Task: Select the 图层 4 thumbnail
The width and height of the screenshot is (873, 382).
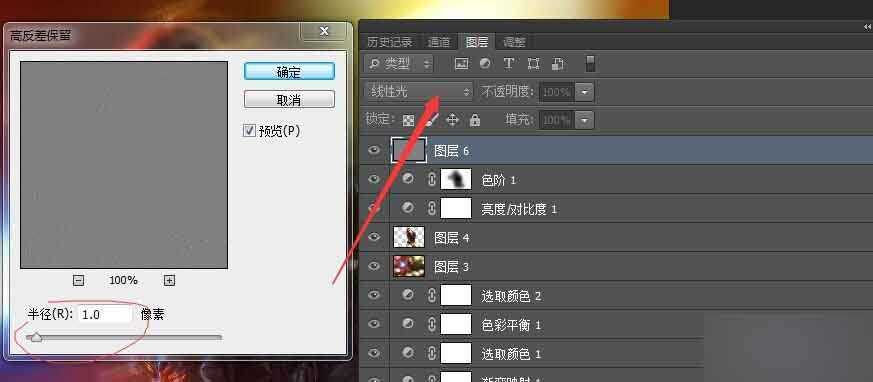Action: click(x=409, y=237)
